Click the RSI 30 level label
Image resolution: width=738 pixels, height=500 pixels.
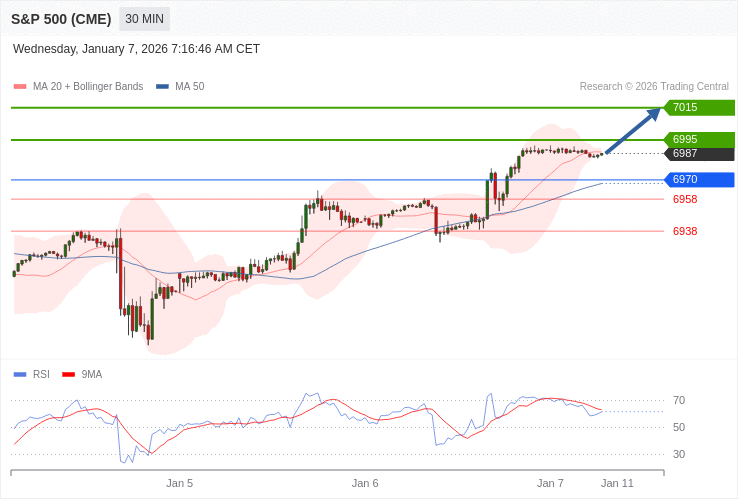[679, 454]
